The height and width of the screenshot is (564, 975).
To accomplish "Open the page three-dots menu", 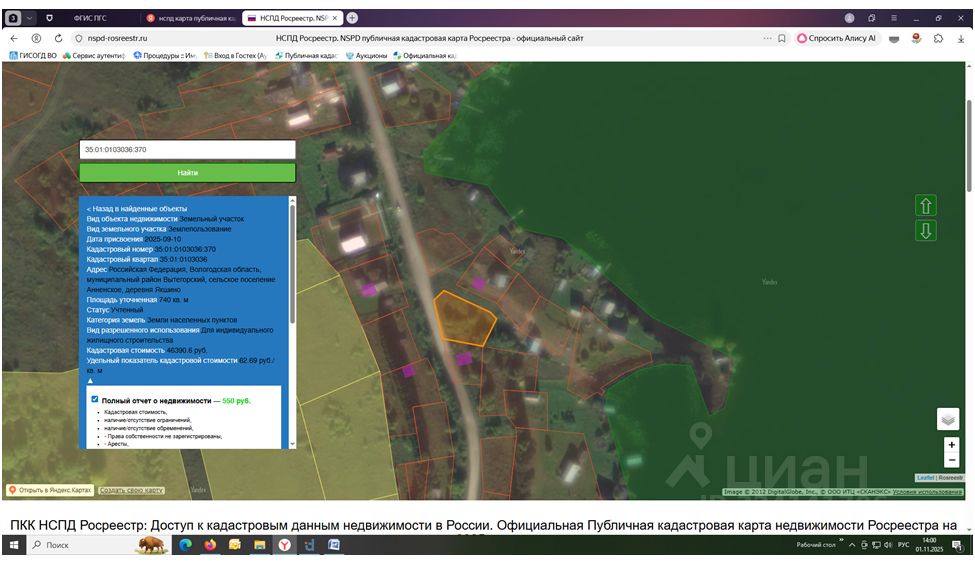I will tap(767, 39).
